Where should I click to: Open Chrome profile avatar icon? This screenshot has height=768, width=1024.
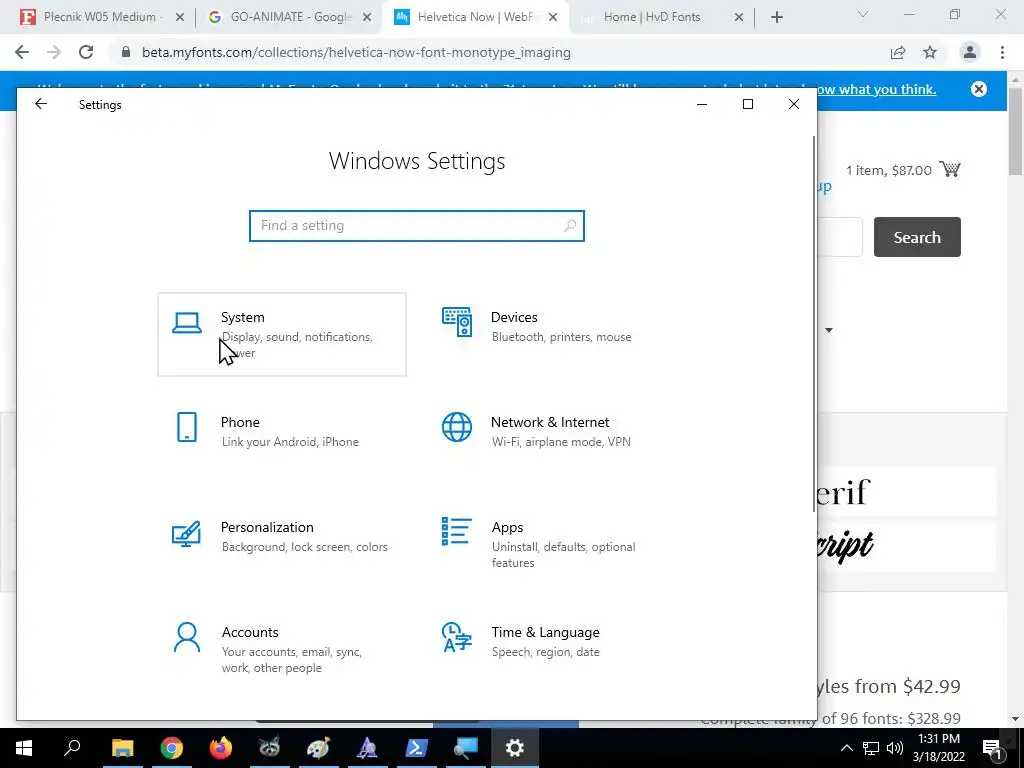(x=970, y=52)
